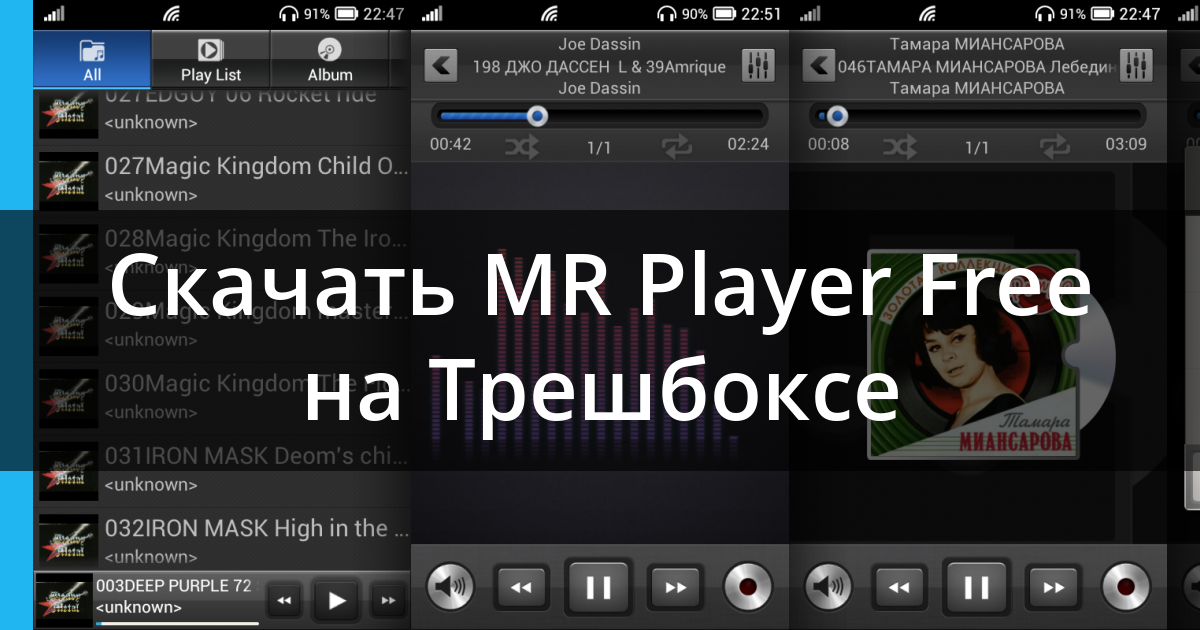This screenshot has height=630, width=1200.
Task: Tap the 90% battery indicator
Action: pos(709,14)
